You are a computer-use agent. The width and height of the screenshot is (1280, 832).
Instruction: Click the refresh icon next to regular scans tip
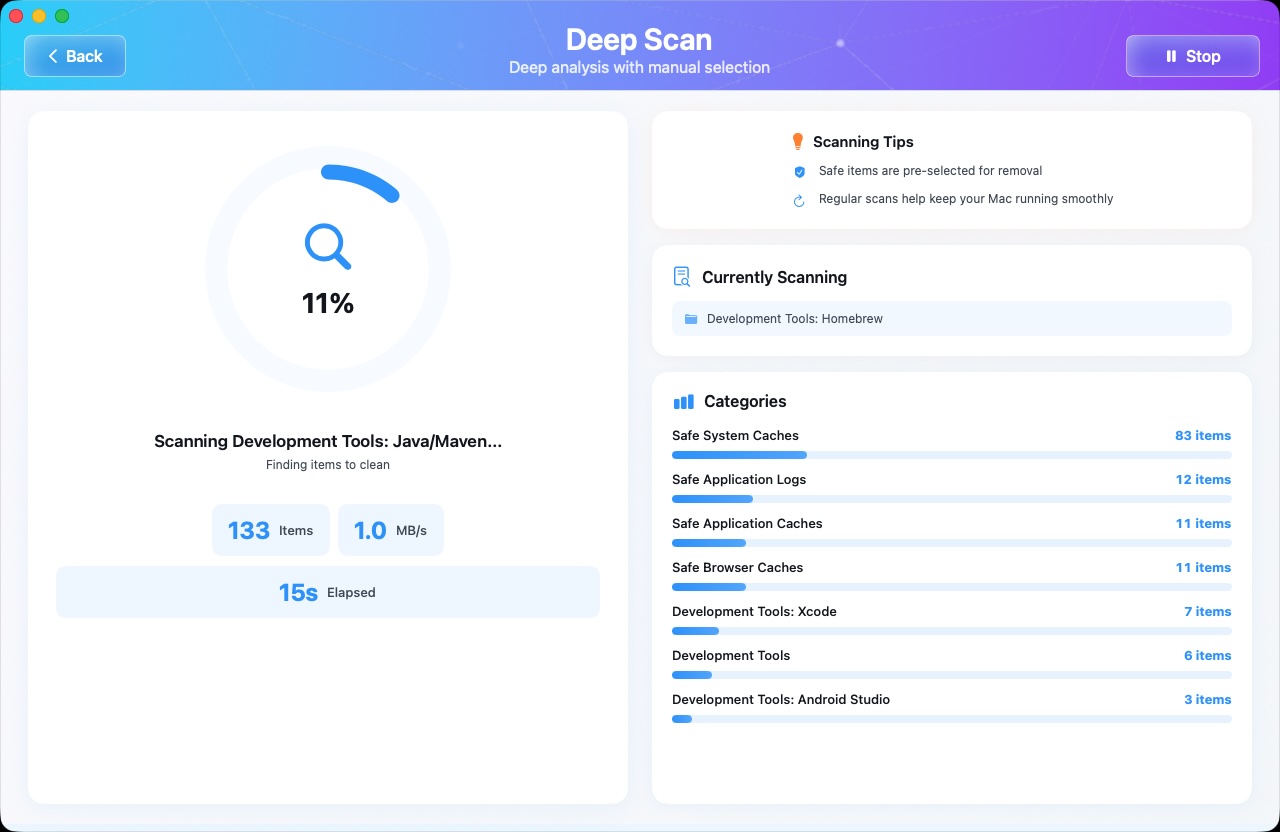point(798,200)
